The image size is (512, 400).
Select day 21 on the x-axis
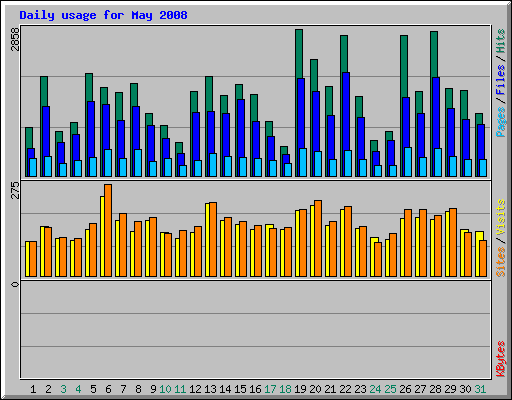coord(330,389)
